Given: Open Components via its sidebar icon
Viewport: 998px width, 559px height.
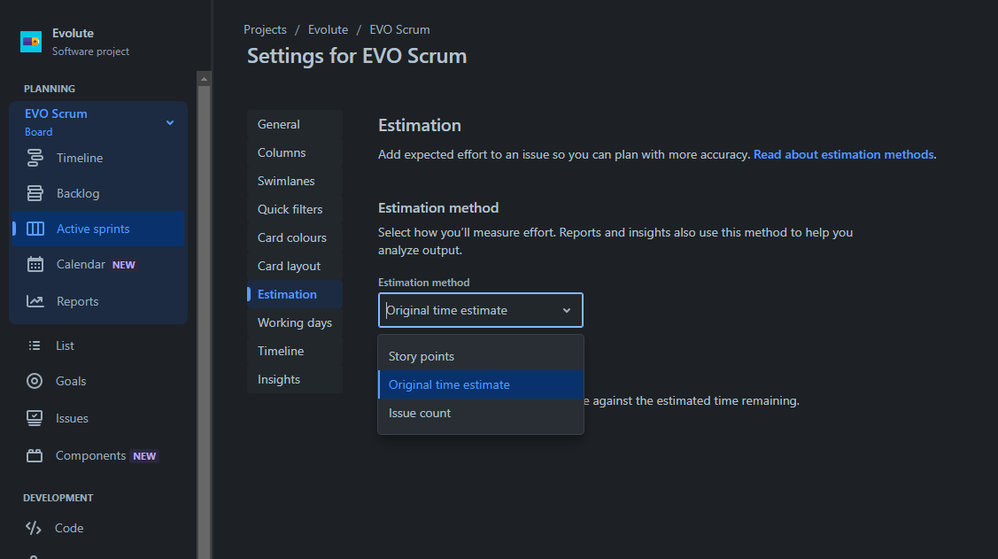Looking at the screenshot, I should (35, 456).
